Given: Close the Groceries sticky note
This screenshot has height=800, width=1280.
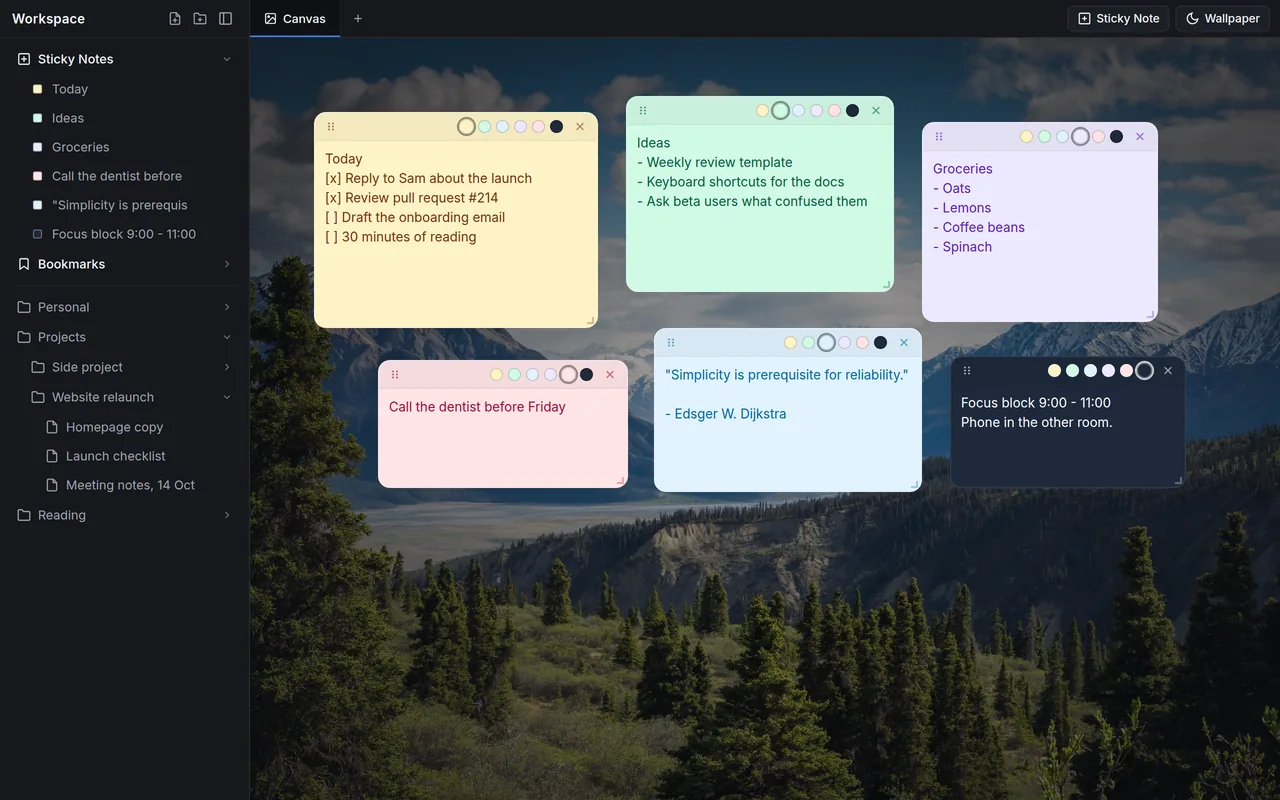Looking at the screenshot, I should click(x=1140, y=137).
